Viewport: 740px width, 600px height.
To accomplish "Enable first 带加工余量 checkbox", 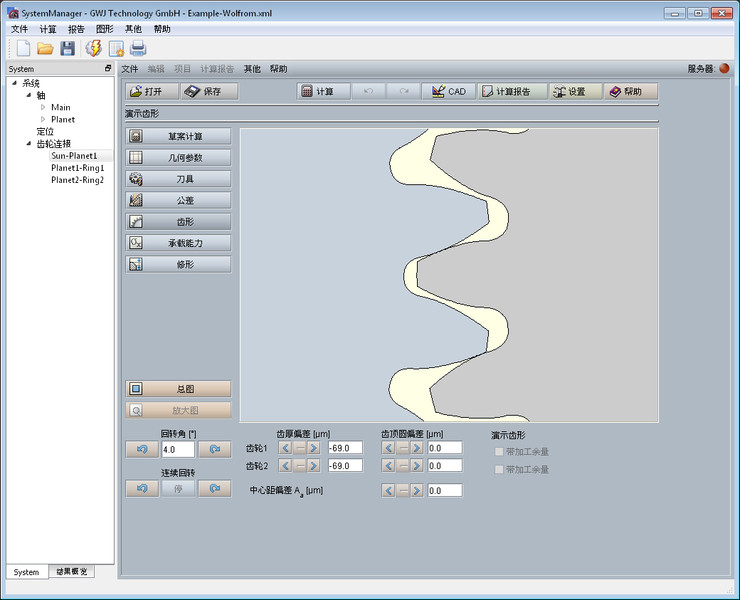I will tap(500, 451).
